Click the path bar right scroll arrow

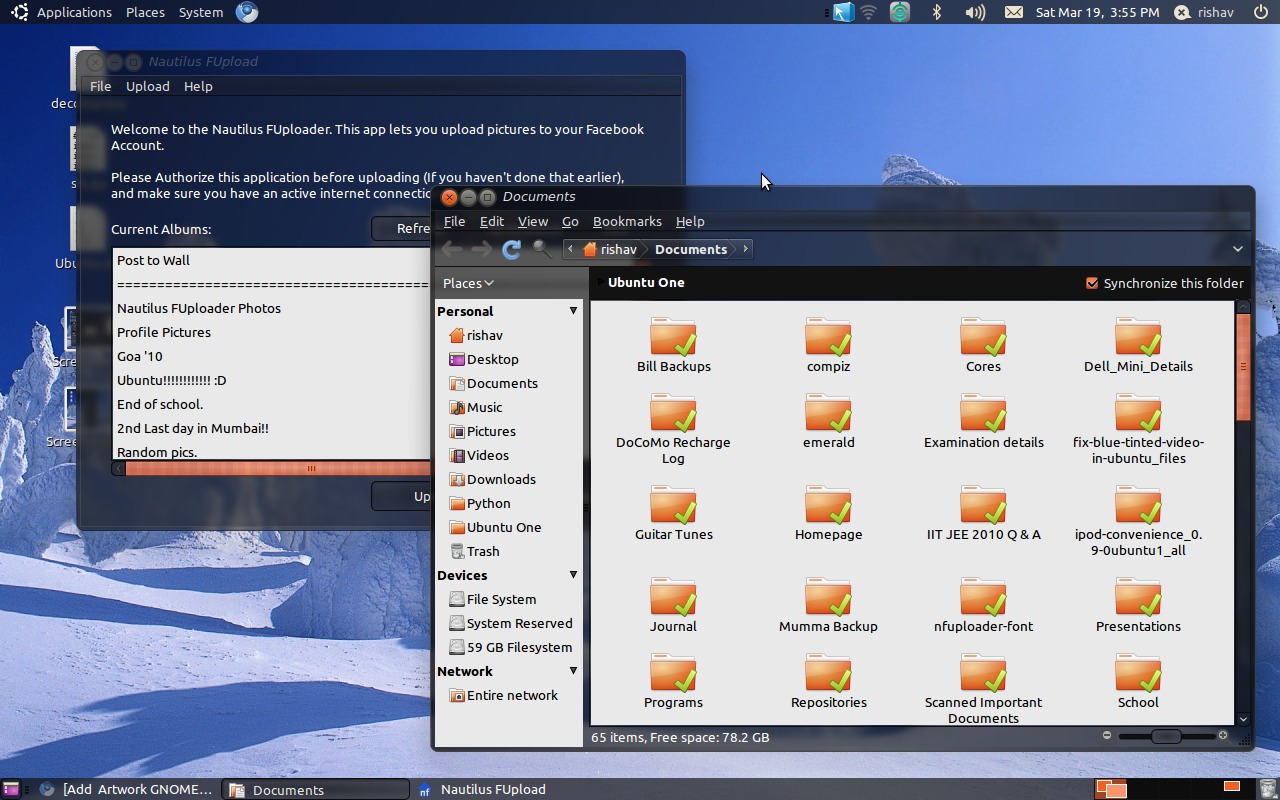tap(745, 249)
